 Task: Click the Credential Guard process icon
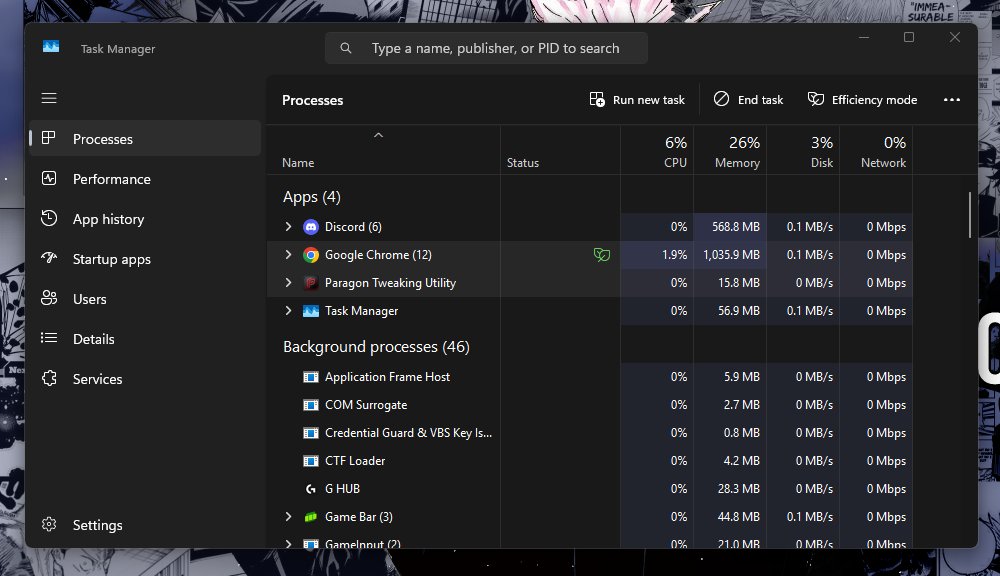pyautogui.click(x=311, y=433)
